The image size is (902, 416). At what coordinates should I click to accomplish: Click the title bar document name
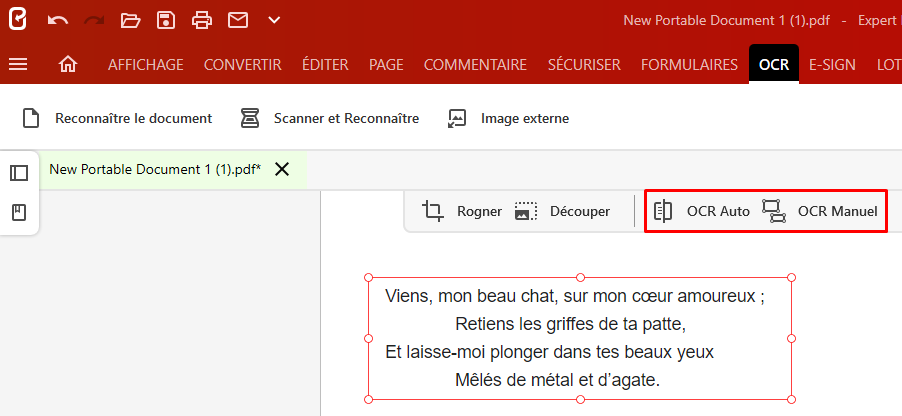pyautogui.click(x=727, y=21)
